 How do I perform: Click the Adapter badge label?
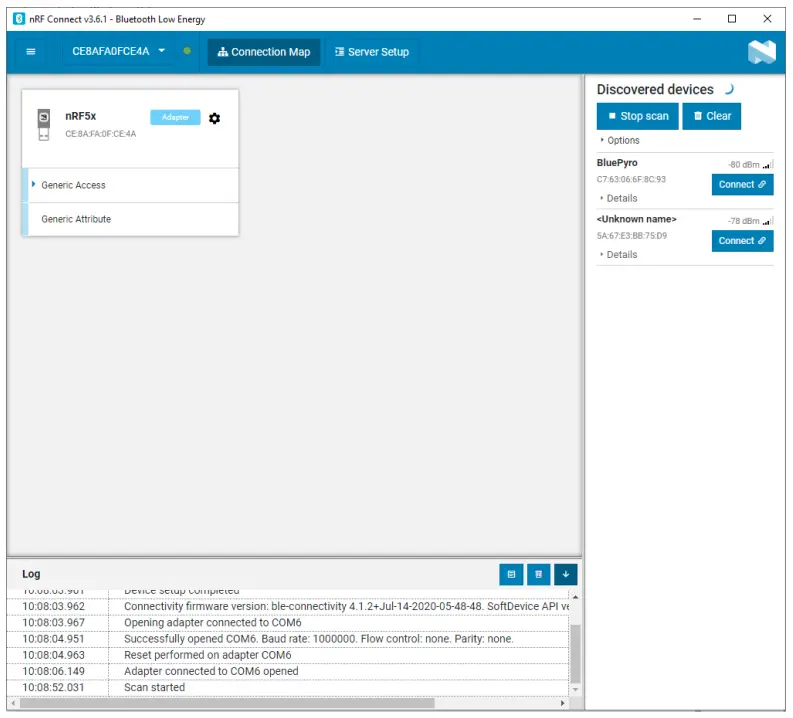(x=175, y=117)
